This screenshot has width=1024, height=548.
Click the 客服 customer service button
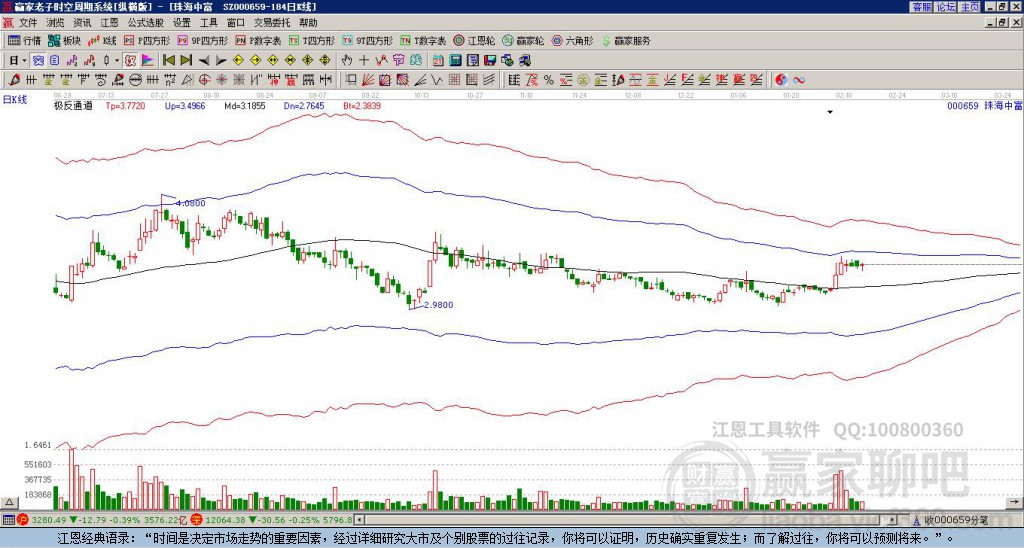(922, 7)
